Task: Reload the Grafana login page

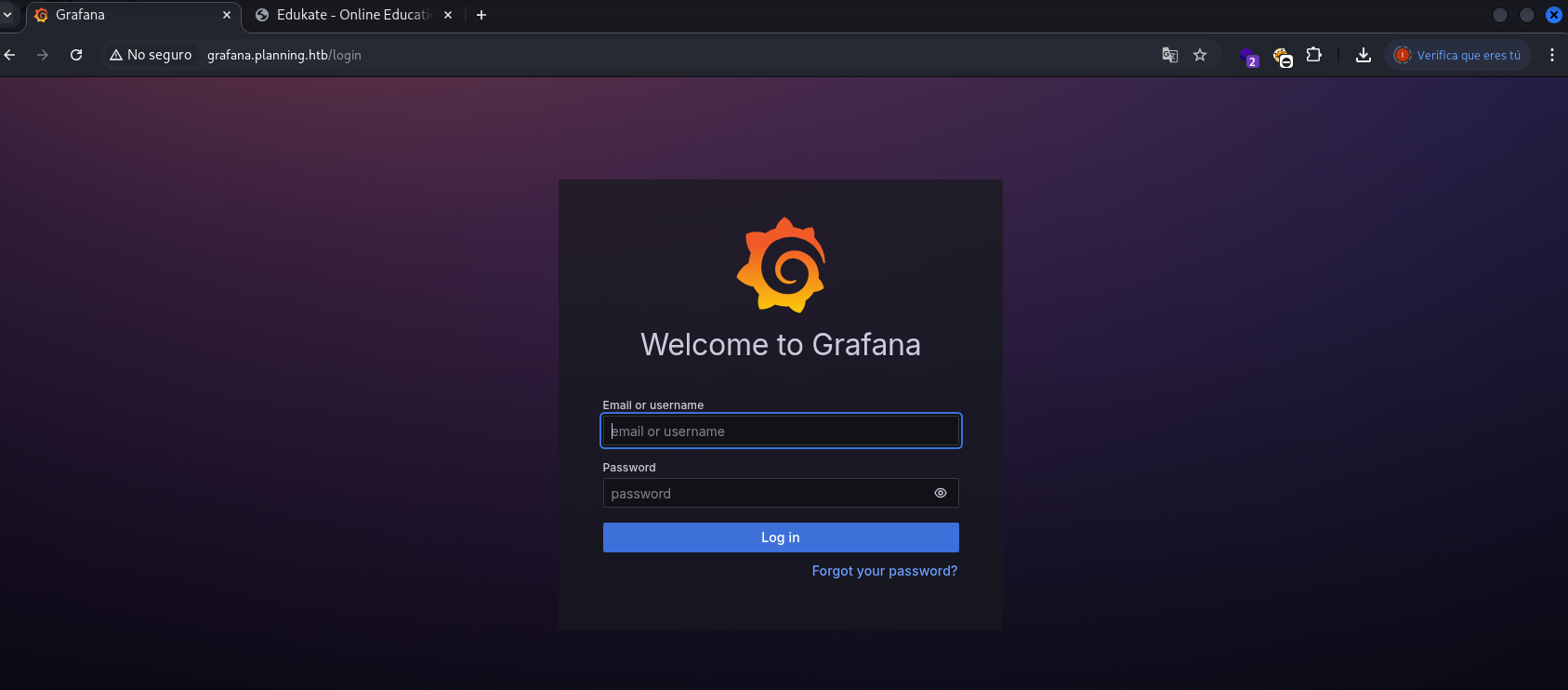Action: 76,55
